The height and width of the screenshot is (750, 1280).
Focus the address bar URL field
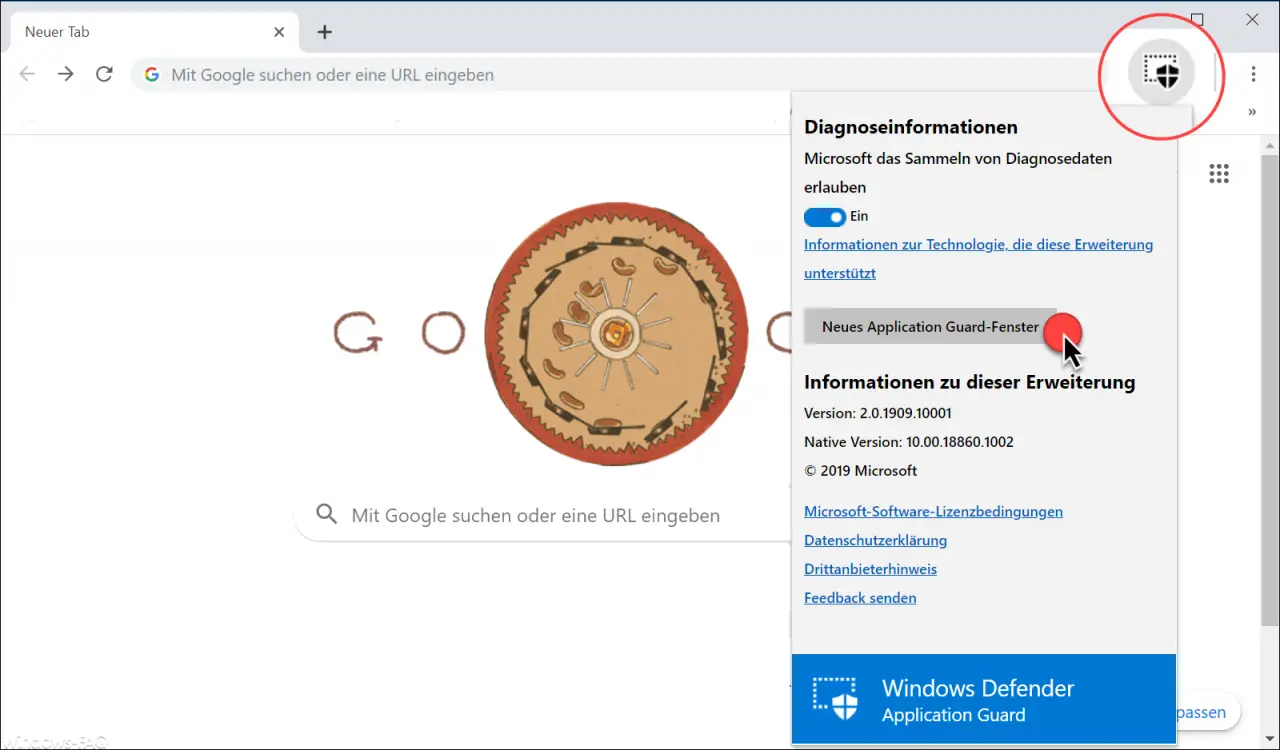[620, 75]
